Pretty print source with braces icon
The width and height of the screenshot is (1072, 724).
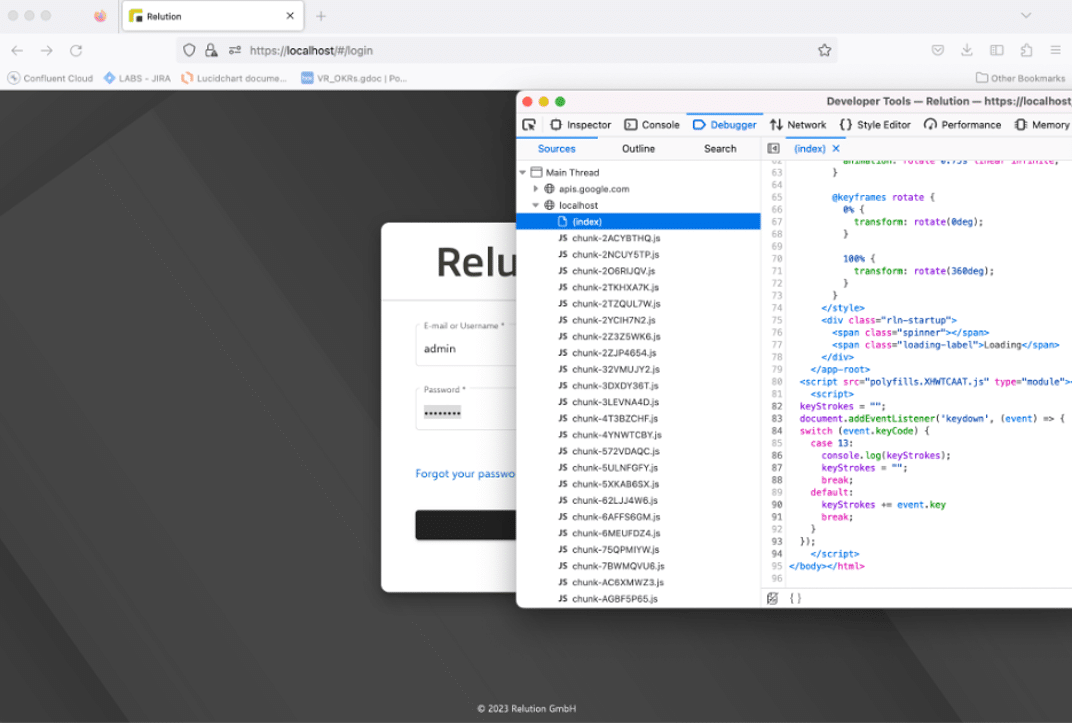point(795,598)
